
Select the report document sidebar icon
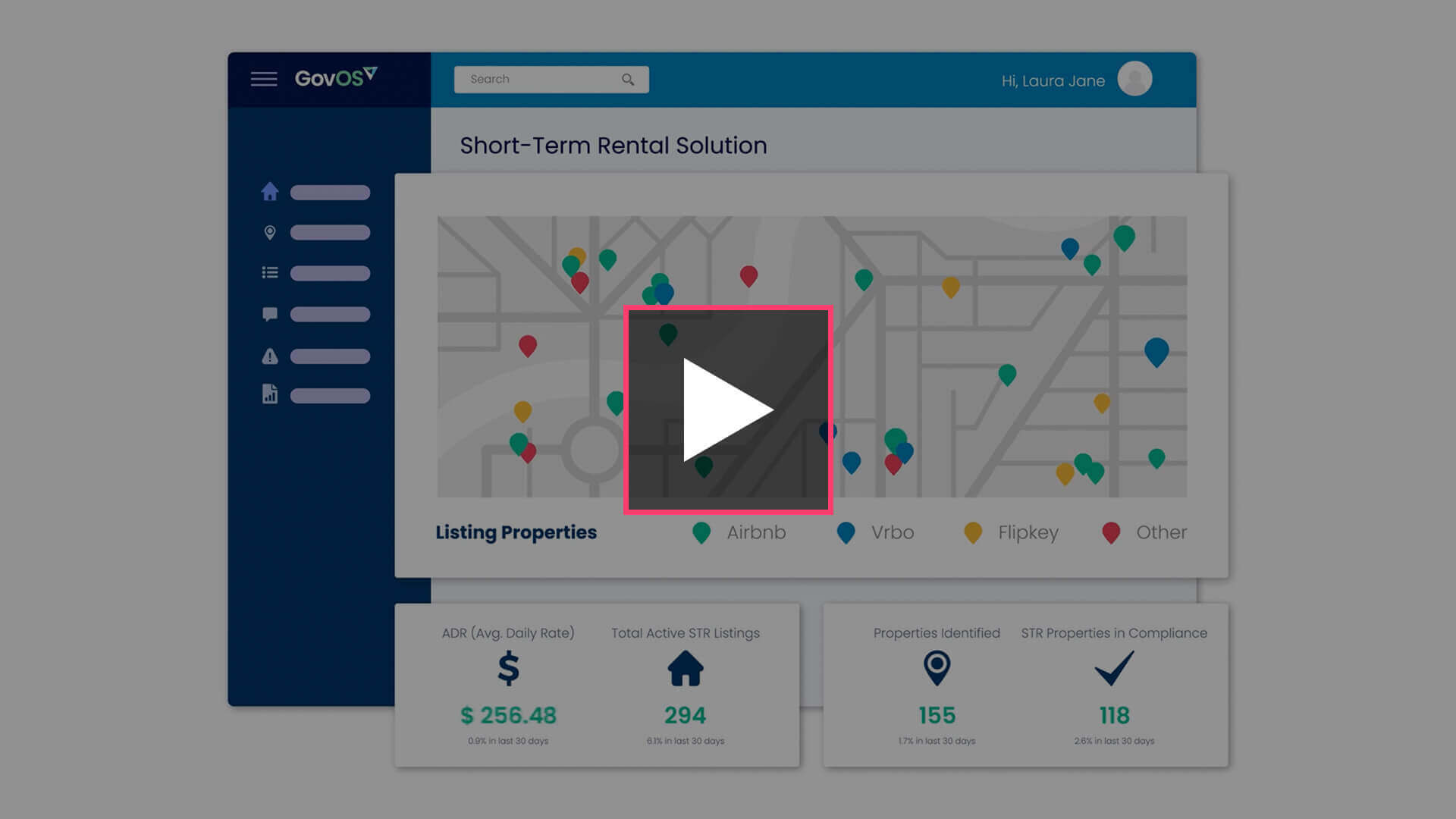(x=270, y=394)
